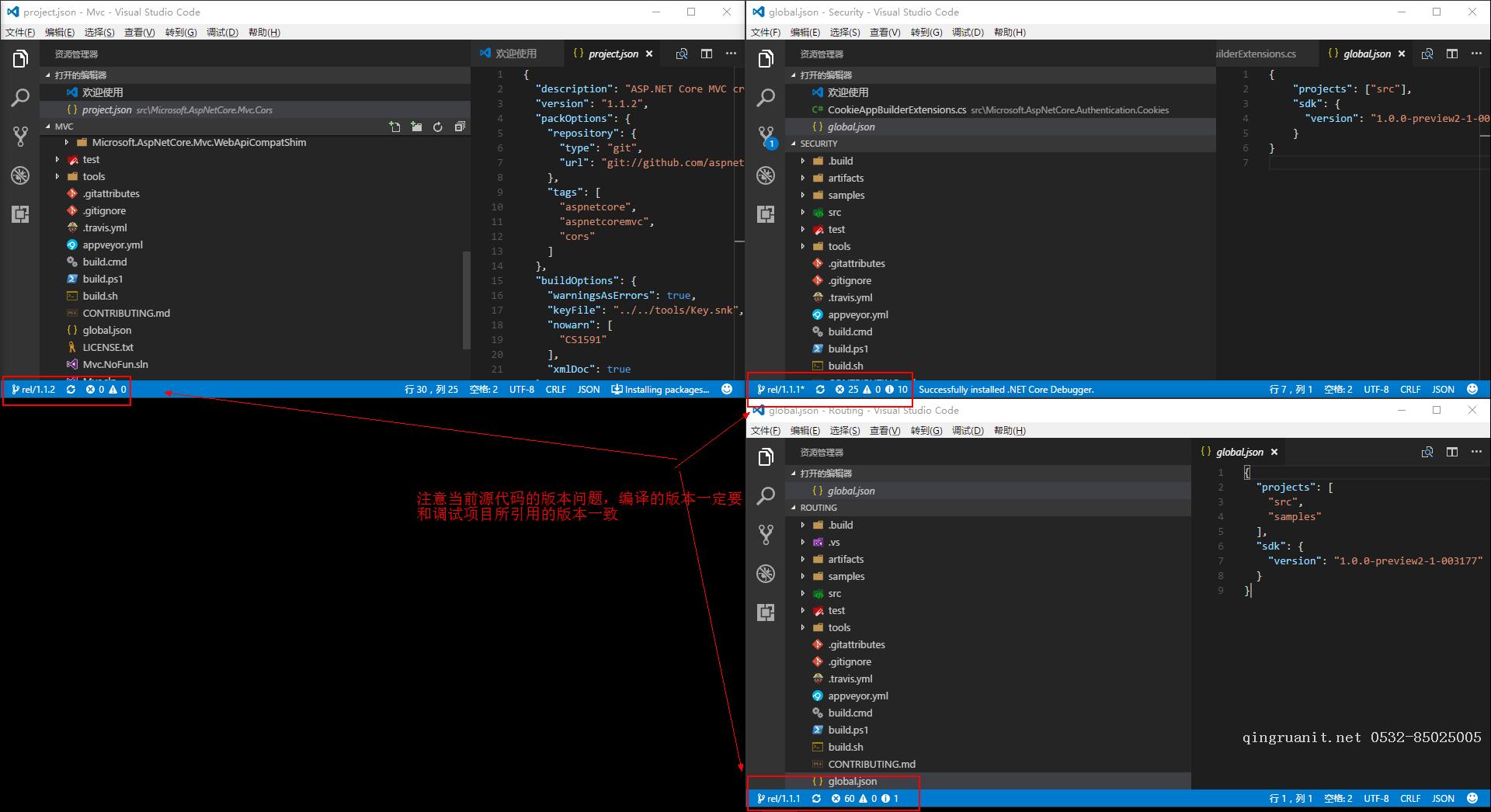Click New File icon in MVC explorer header
This screenshot has width=1491, height=812.
click(x=394, y=127)
